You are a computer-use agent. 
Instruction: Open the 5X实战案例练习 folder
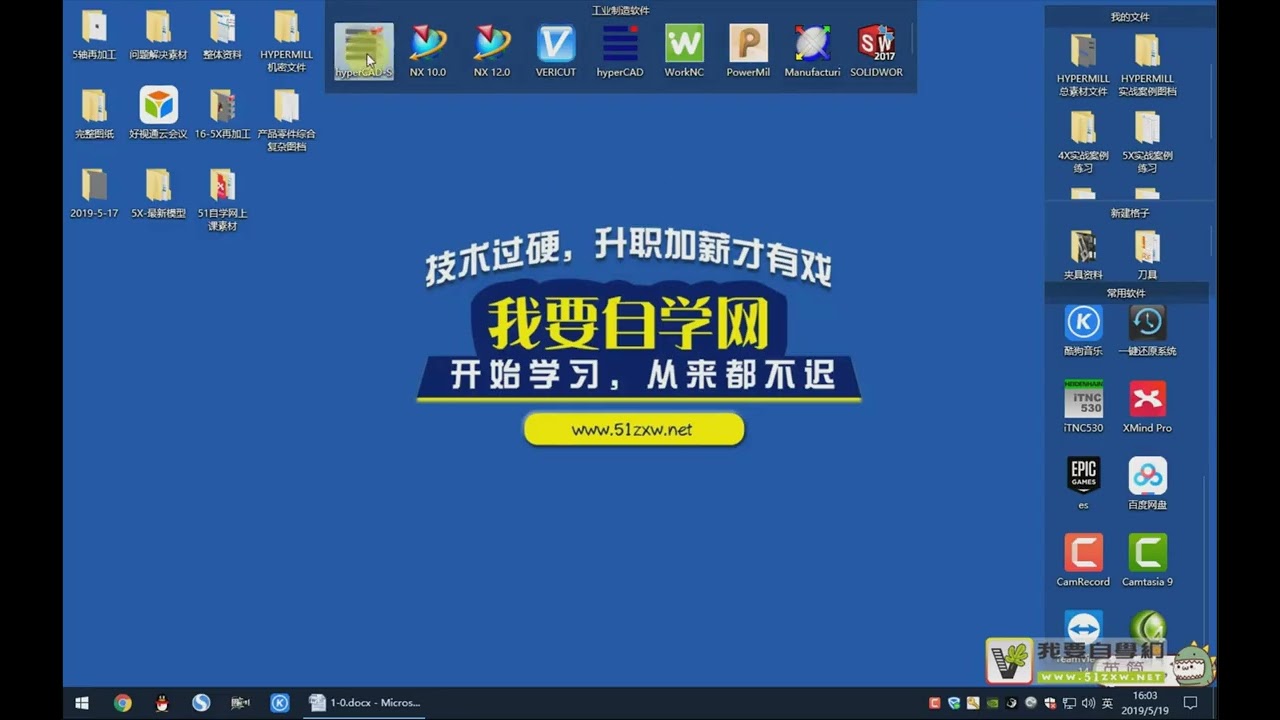(x=1147, y=142)
